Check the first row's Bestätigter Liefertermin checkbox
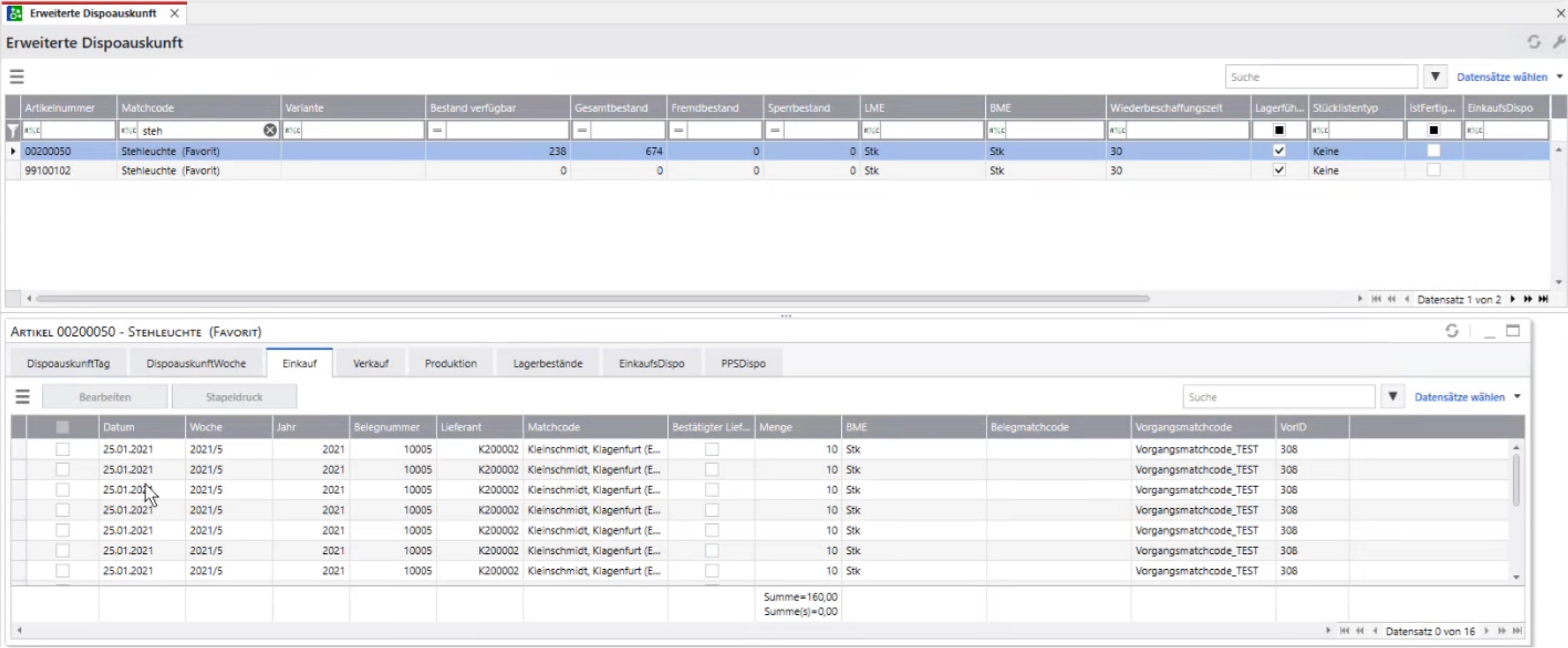 [711, 450]
